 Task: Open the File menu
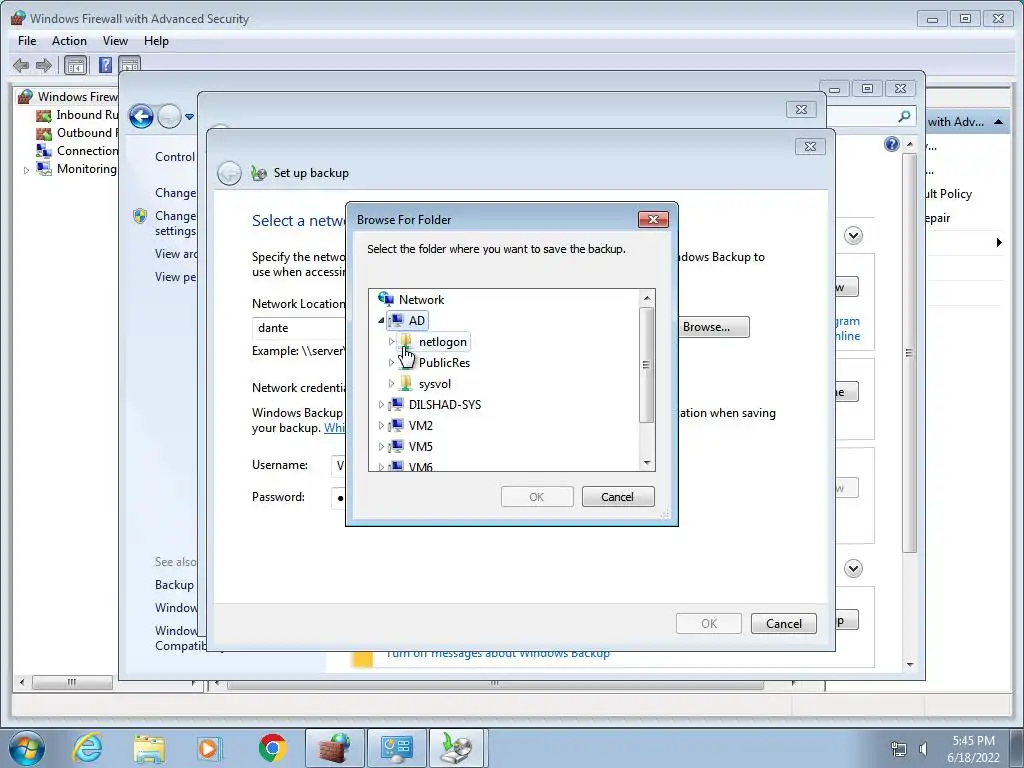(27, 40)
